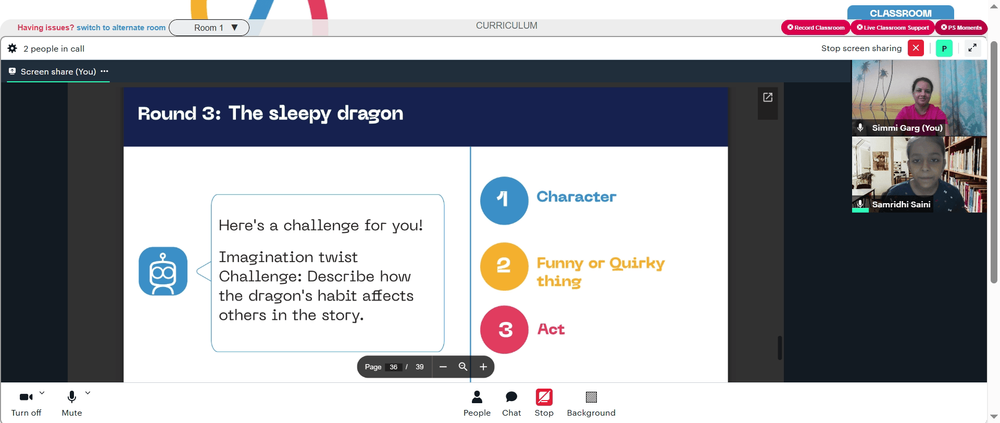Screen dimensions: 1000x423
Task: Open Background effects
Action: tap(591, 404)
